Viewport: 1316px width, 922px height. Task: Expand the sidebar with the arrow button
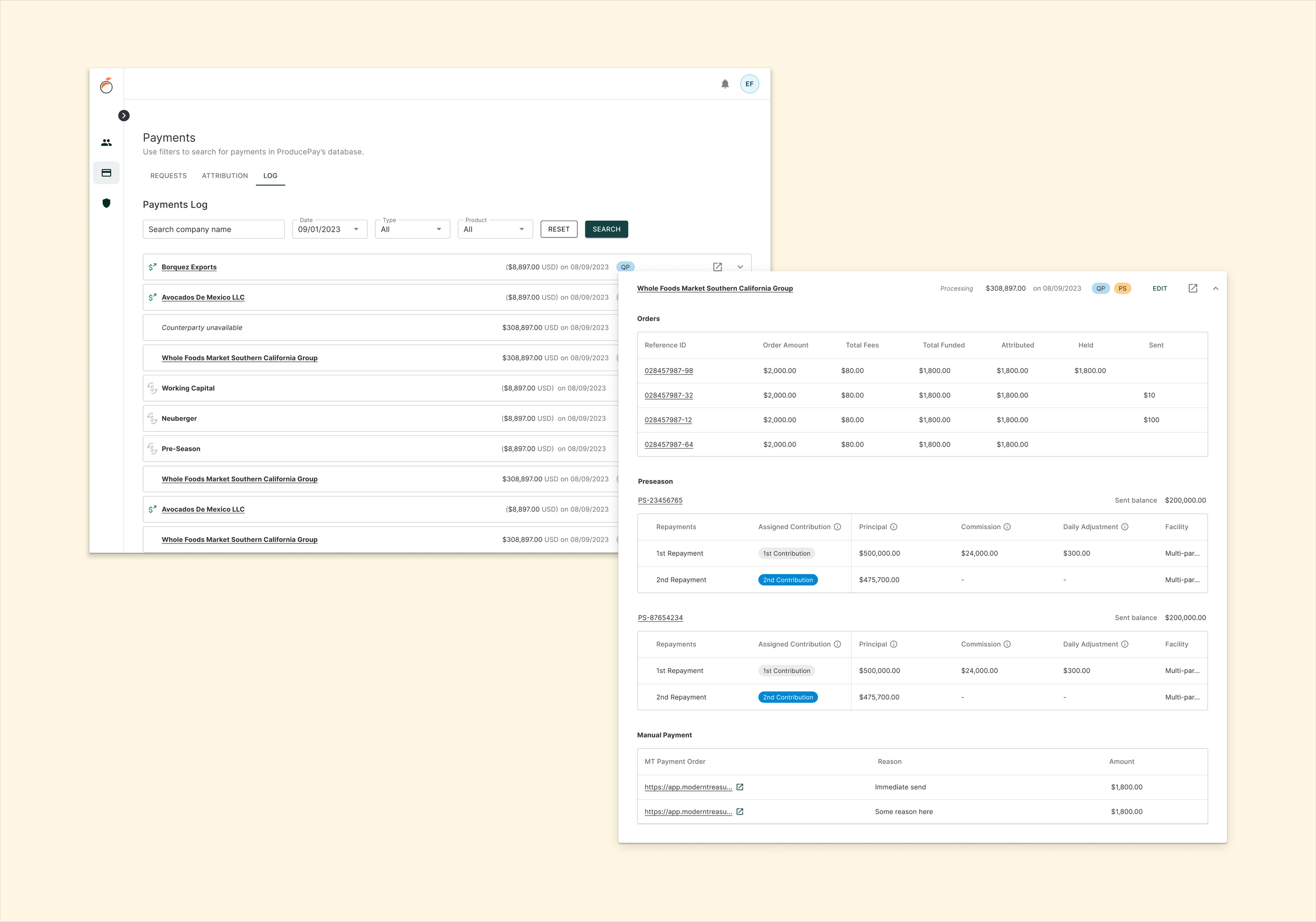point(124,116)
